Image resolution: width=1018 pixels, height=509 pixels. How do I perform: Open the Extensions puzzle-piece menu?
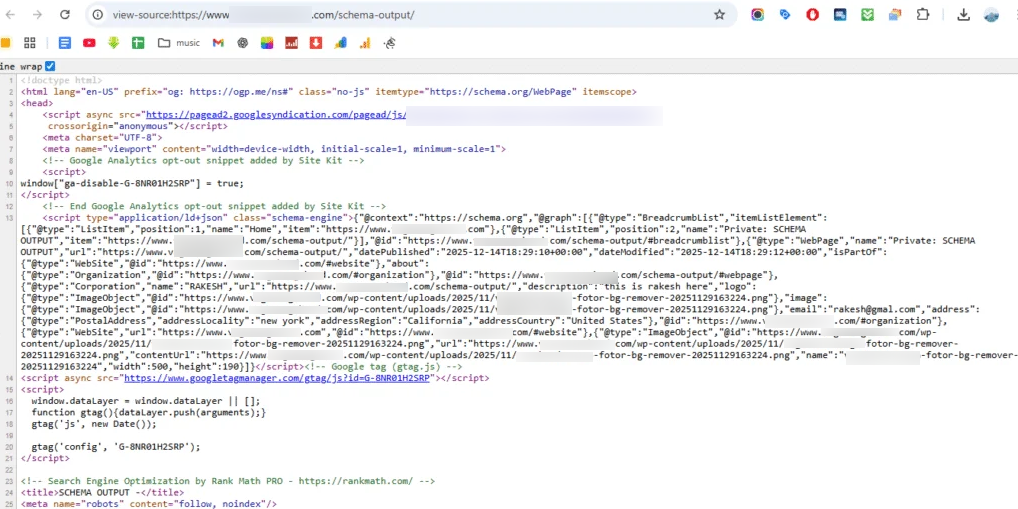click(923, 14)
